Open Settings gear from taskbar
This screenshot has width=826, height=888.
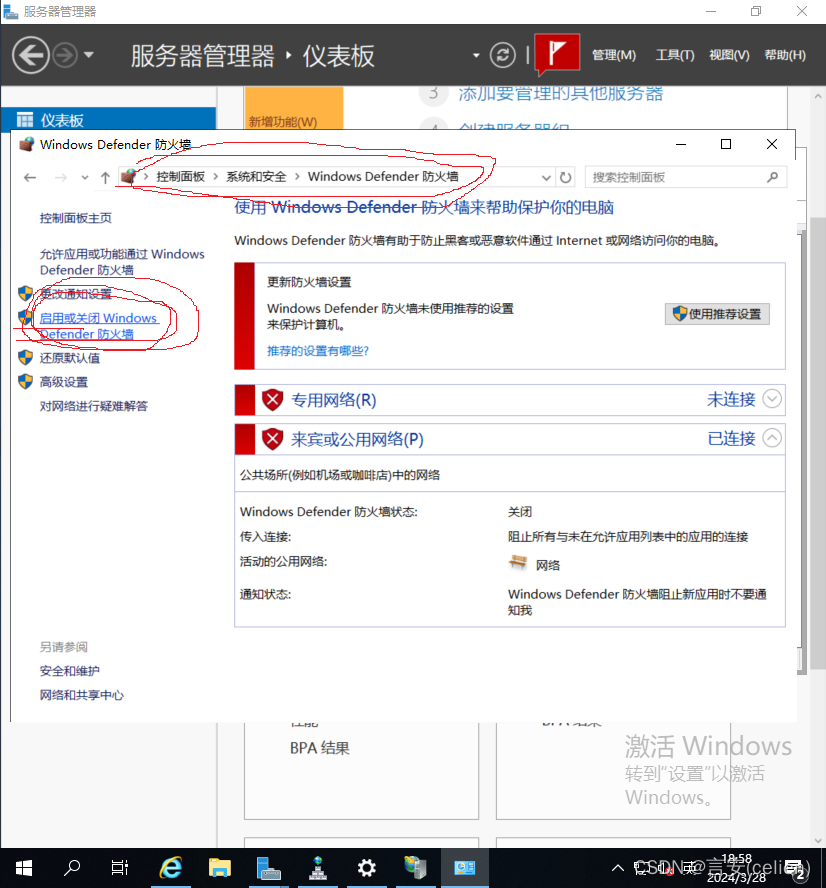pyautogui.click(x=366, y=868)
